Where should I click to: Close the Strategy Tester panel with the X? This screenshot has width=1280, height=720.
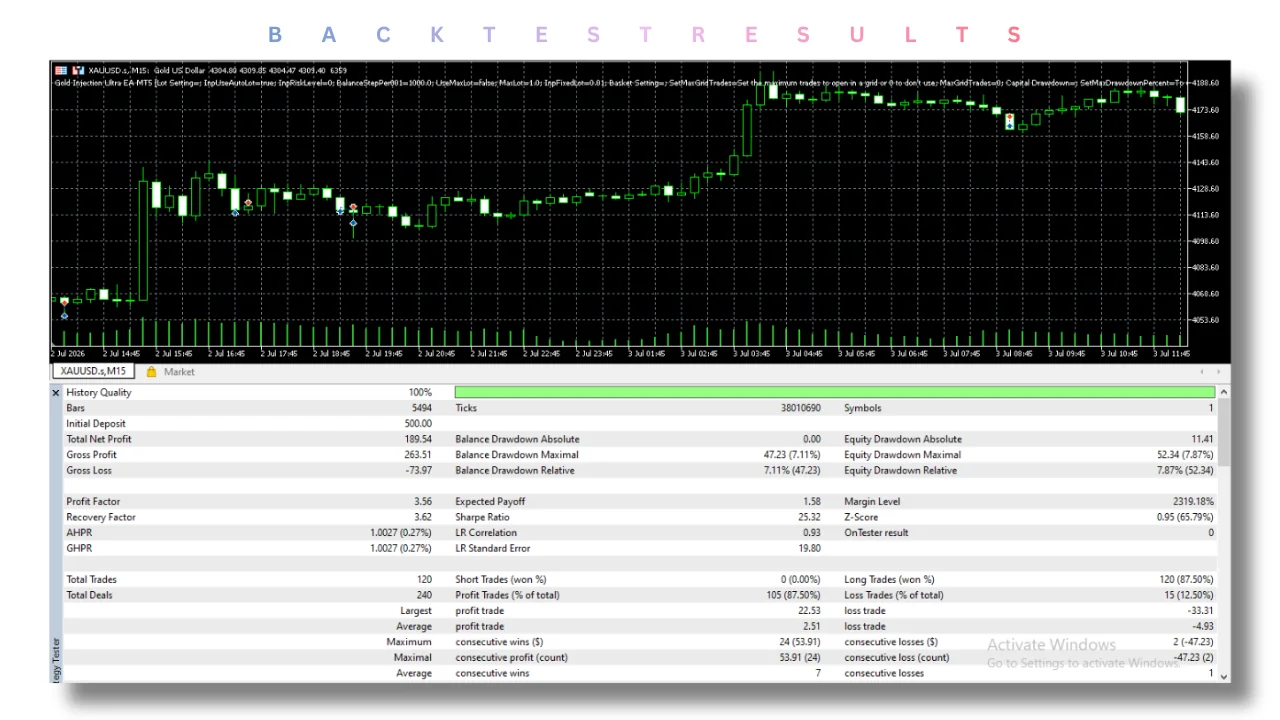tap(56, 393)
